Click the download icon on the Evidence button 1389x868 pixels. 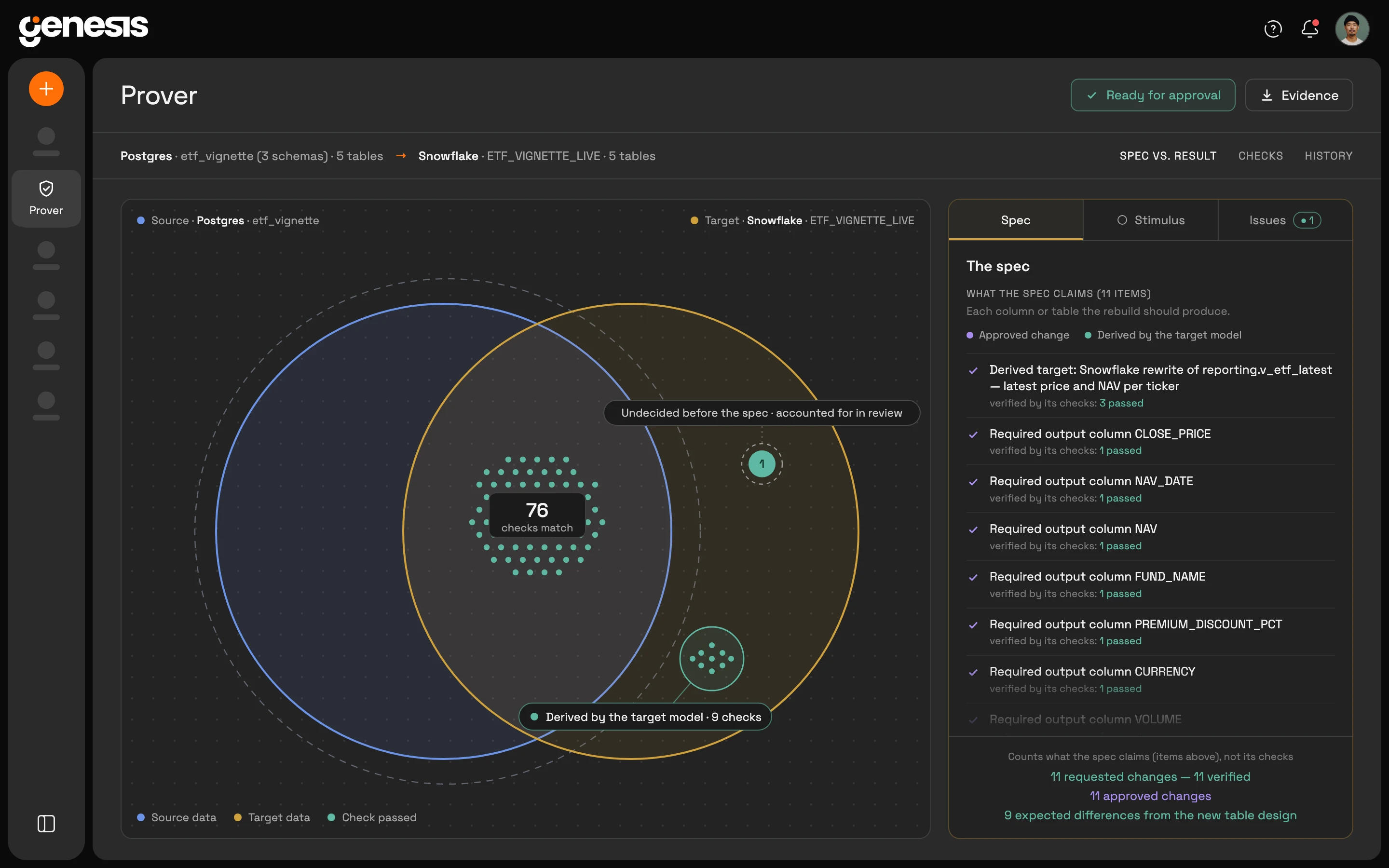[1267, 95]
